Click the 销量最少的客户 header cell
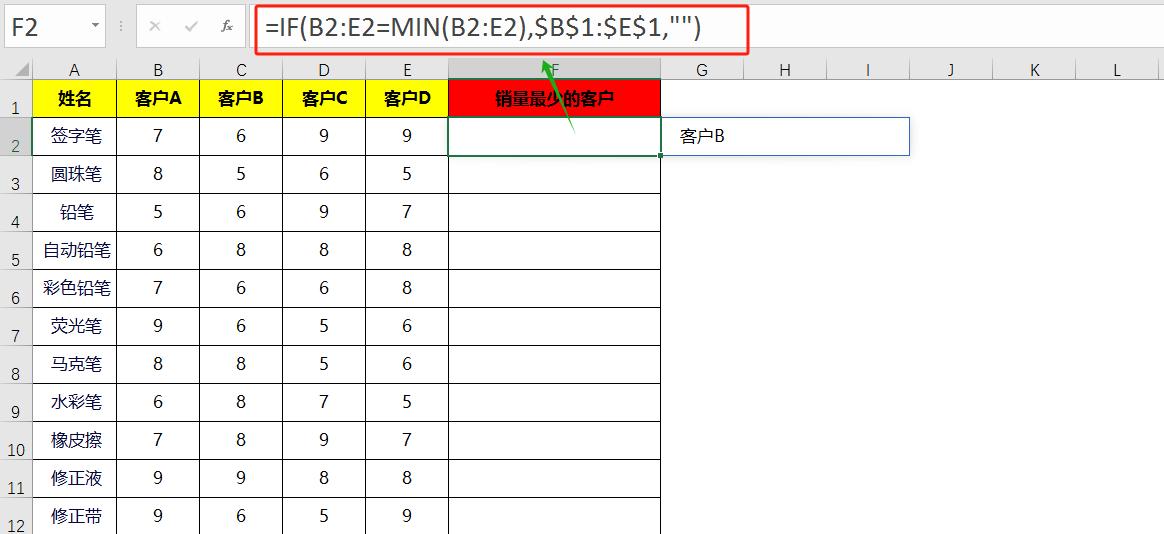The image size is (1164, 534). (555, 98)
